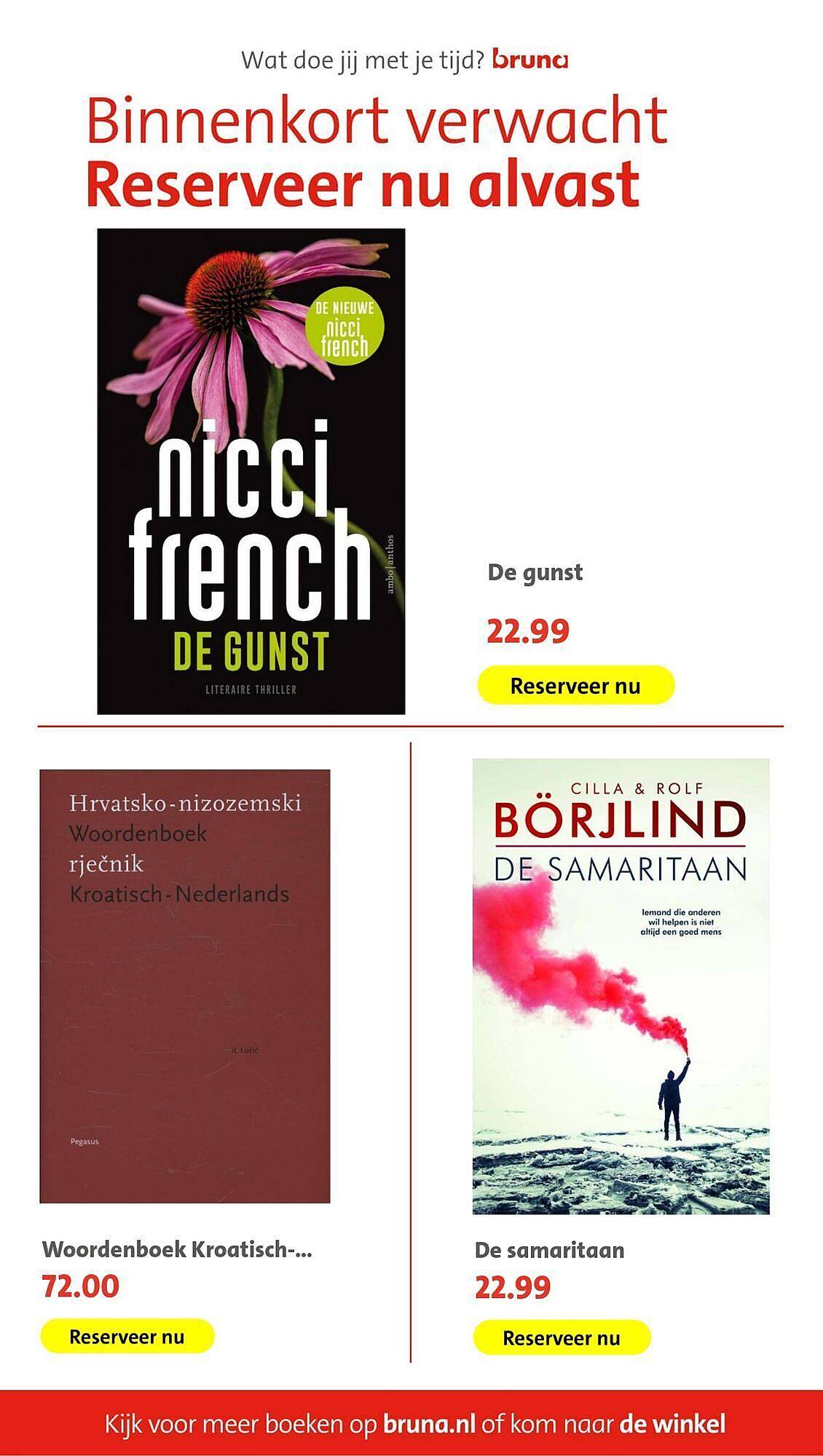This screenshot has height=1456, width=823.
Task: Open the Nicci French De Gunst cover
Action: tap(251, 471)
